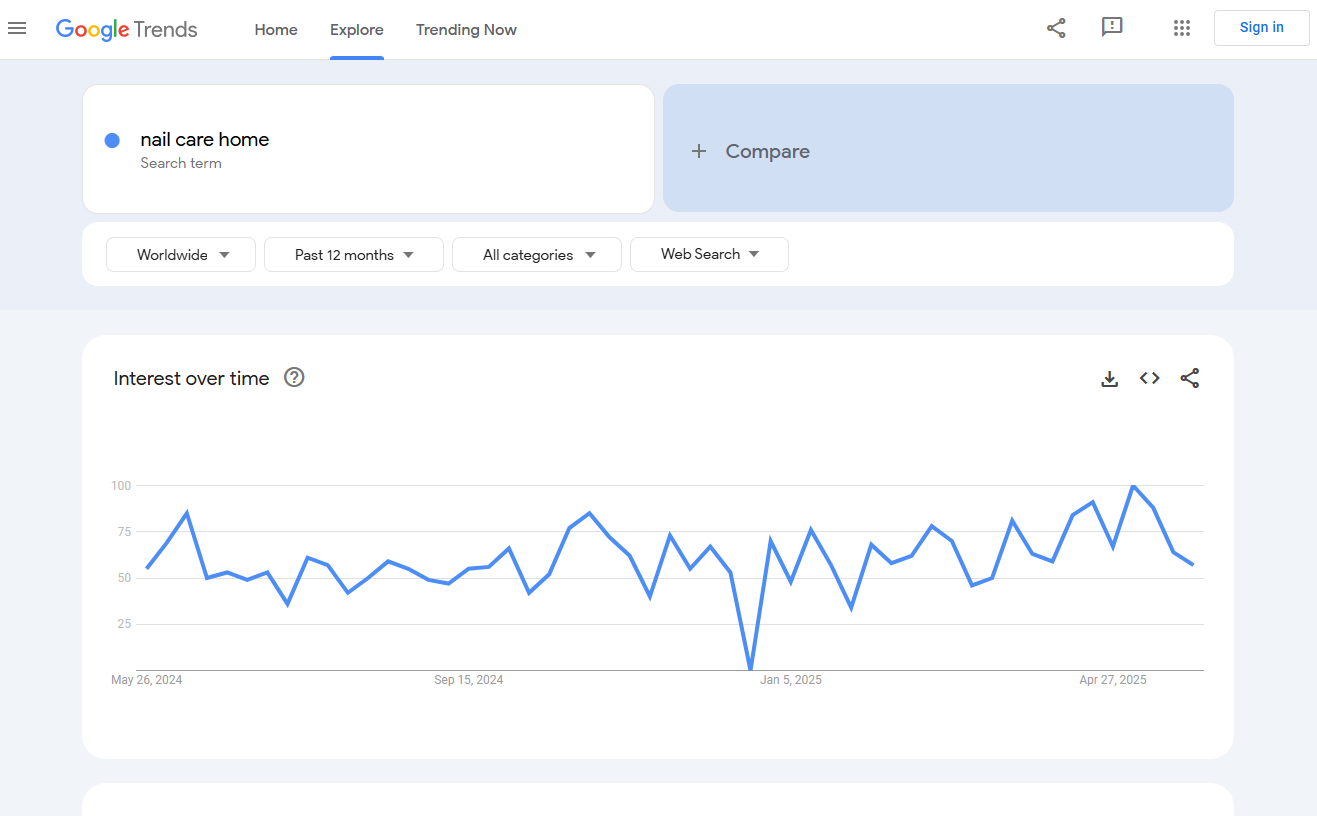Open the Google apps grid
Screen dimensions: 1317x816
(x=1182, y=28)
